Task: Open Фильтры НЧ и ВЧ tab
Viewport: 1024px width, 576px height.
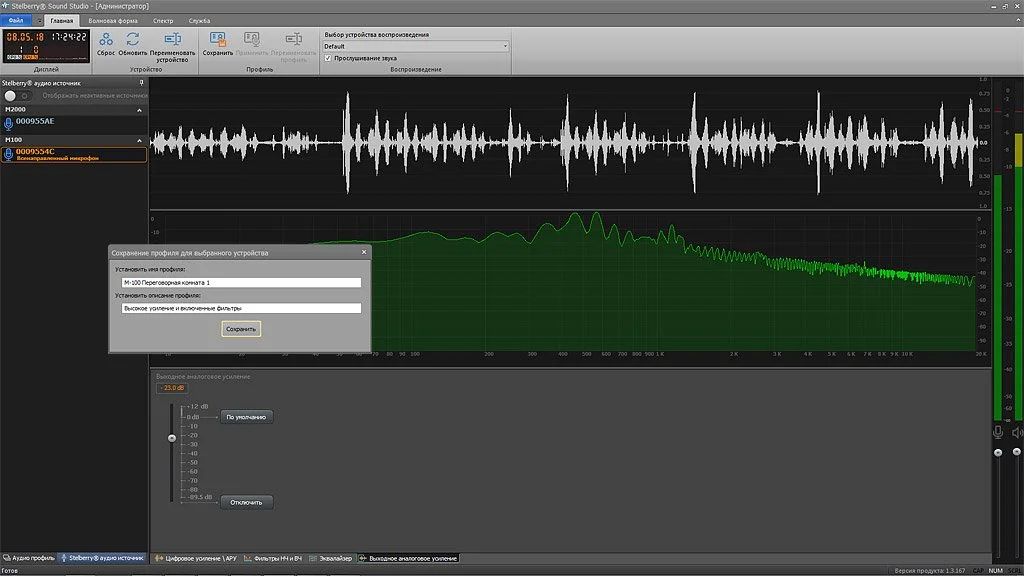Action: coord(273,558)
